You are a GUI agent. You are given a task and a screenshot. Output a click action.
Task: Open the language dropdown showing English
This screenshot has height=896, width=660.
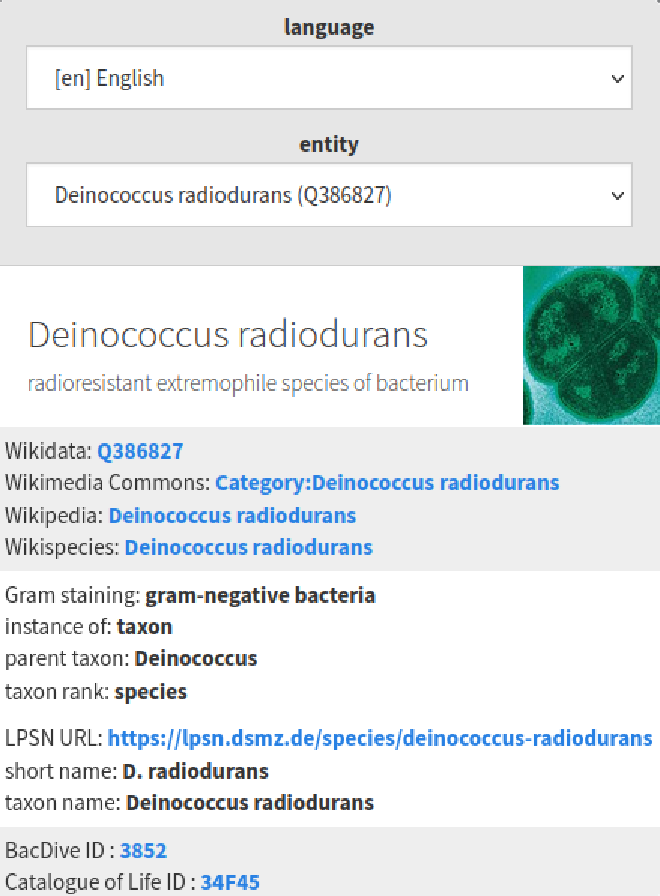pyautogui.click(x=329, y=78)
